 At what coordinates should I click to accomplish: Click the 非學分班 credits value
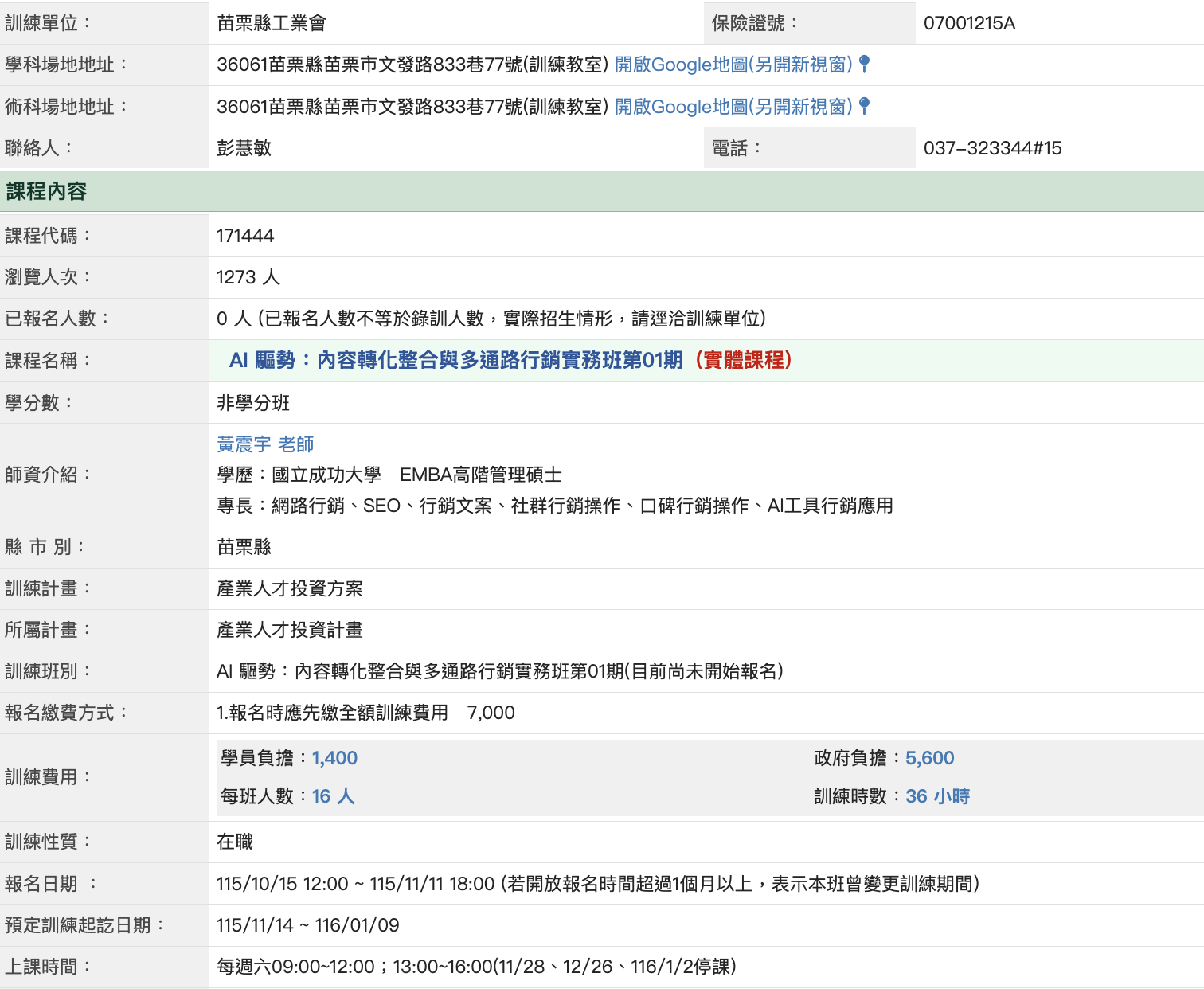click(x=253, y=403)
